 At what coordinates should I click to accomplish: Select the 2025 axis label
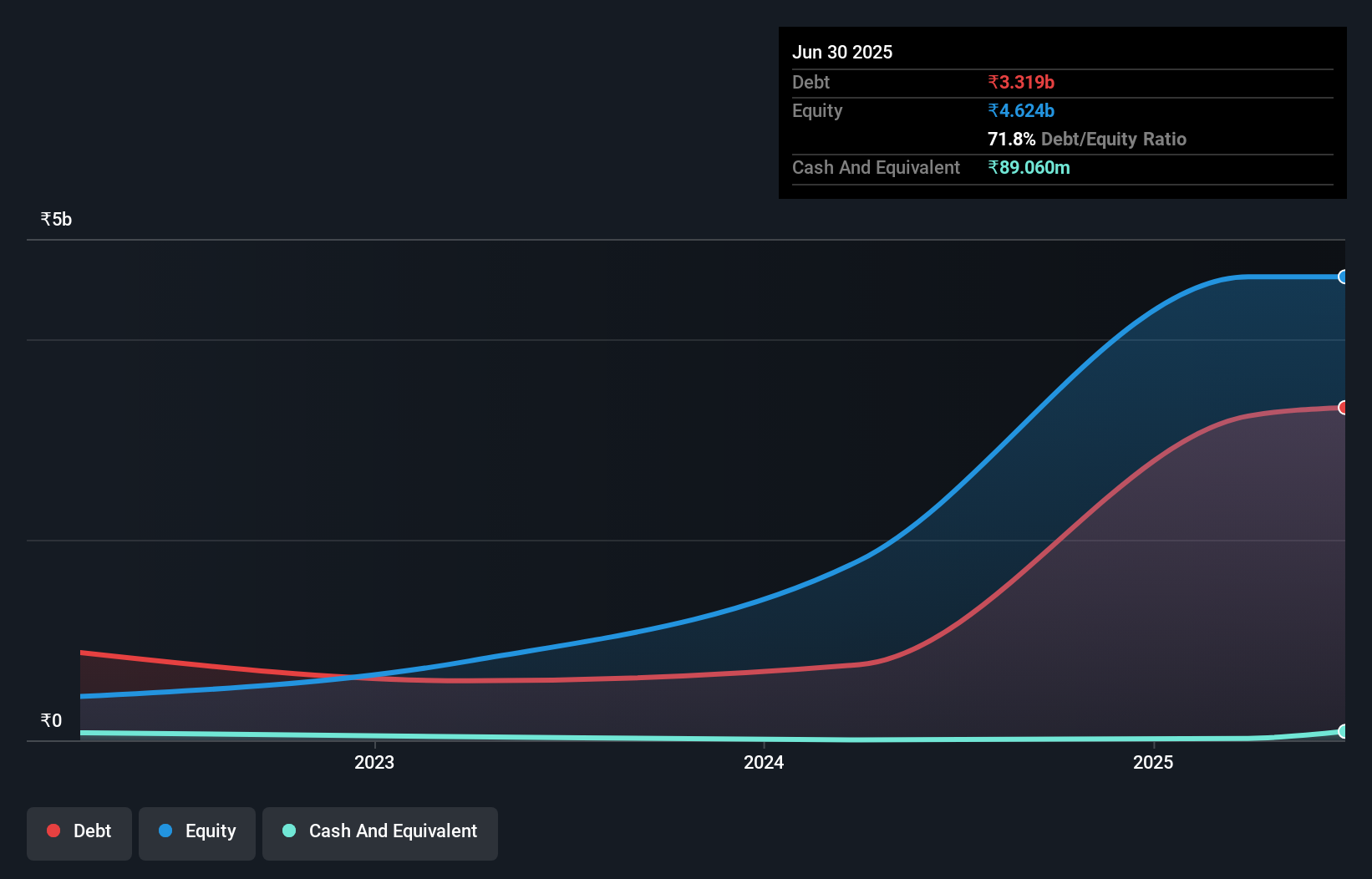[1153, 761]
